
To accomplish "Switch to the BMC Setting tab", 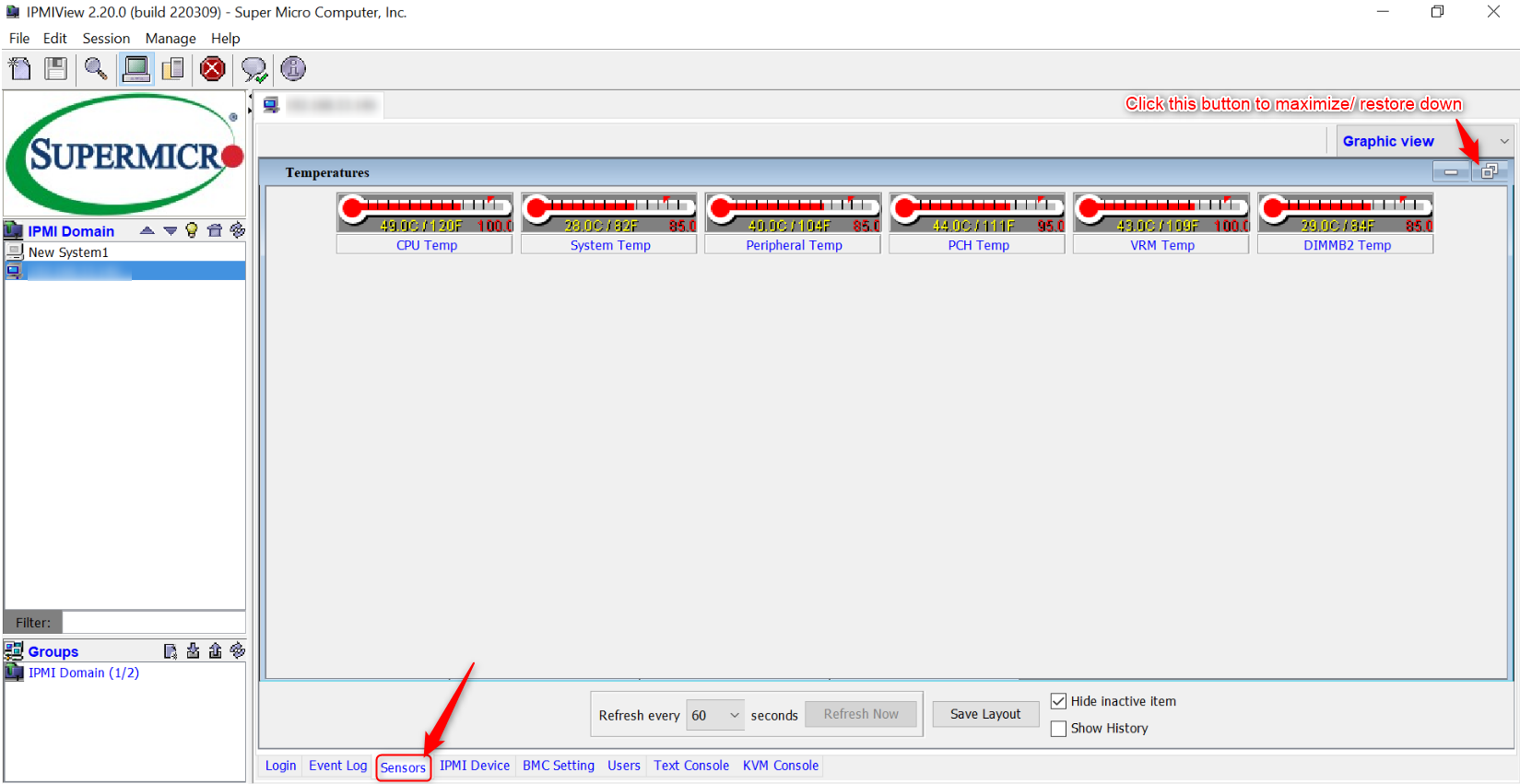I will 559,766.
